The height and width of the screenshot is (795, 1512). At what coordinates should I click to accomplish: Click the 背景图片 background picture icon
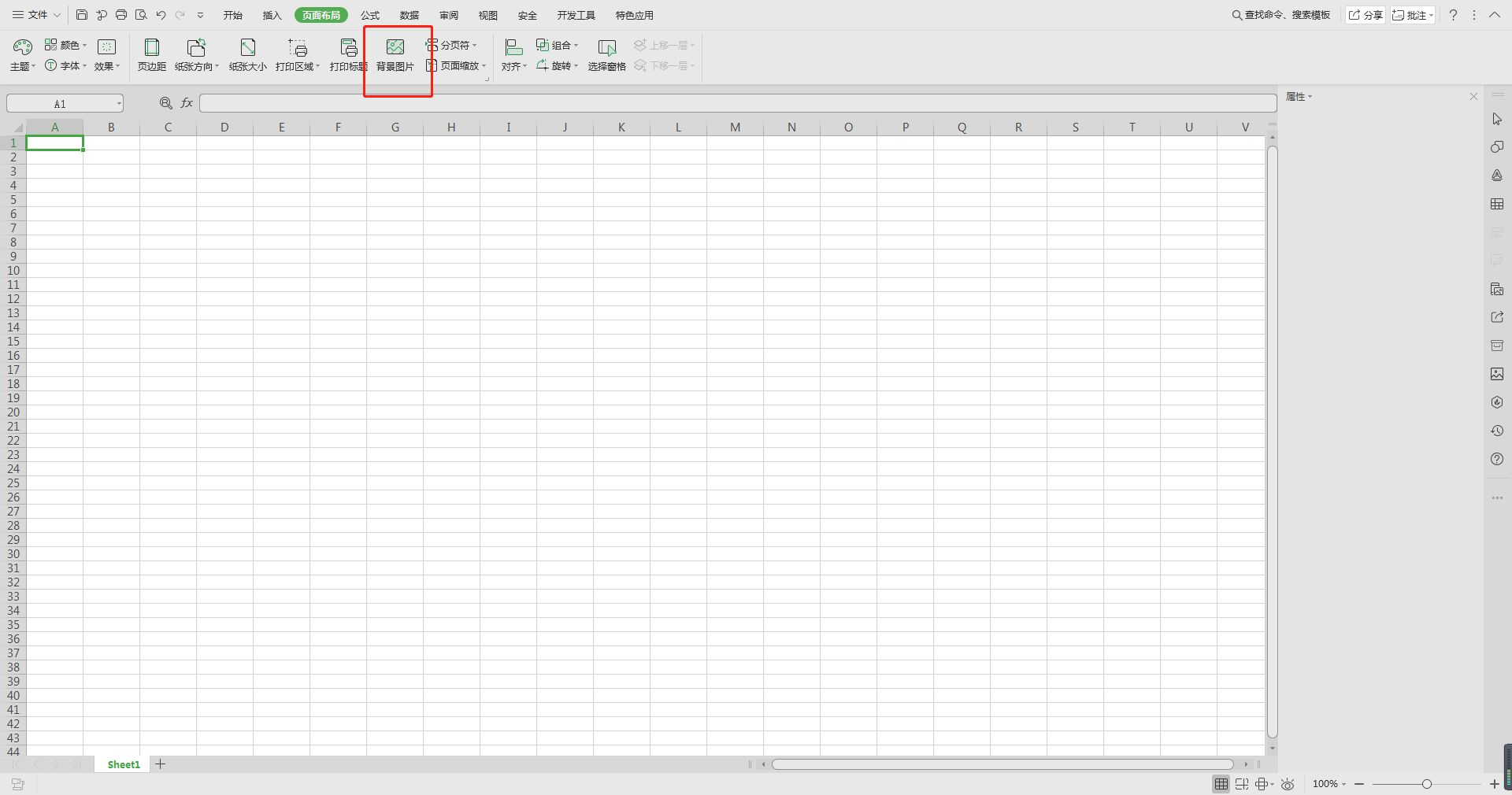395,48
